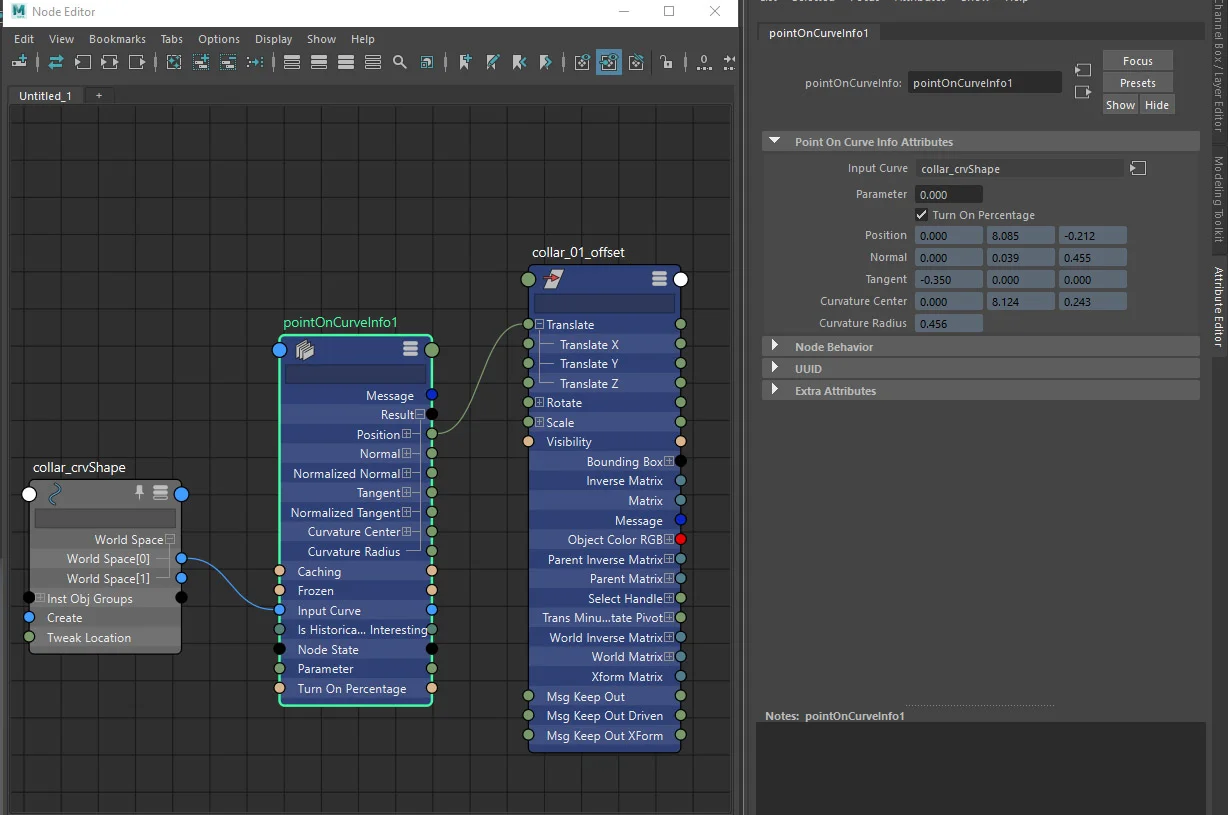This screenshot has width=1228, height=815.
Task: Go to previous bookmark icon
Action: pyautogui.click(x=519, y=62)
